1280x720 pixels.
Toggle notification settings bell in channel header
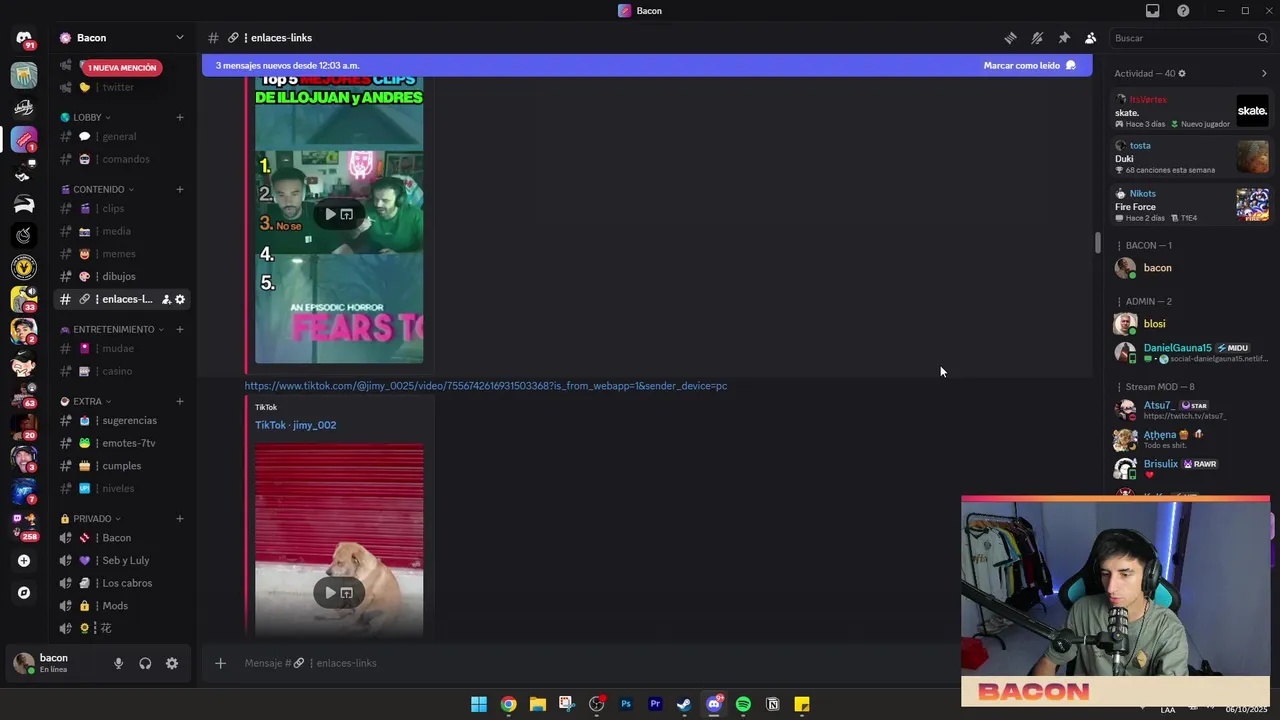point(1037,38)
